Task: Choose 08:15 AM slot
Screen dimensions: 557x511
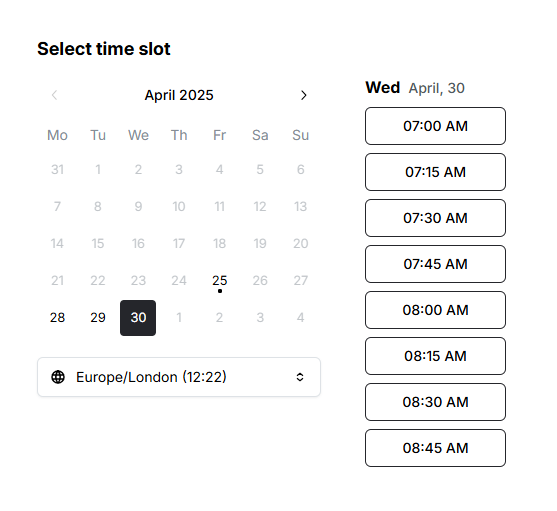Action: pyautogui.click(x=435, y=356)
